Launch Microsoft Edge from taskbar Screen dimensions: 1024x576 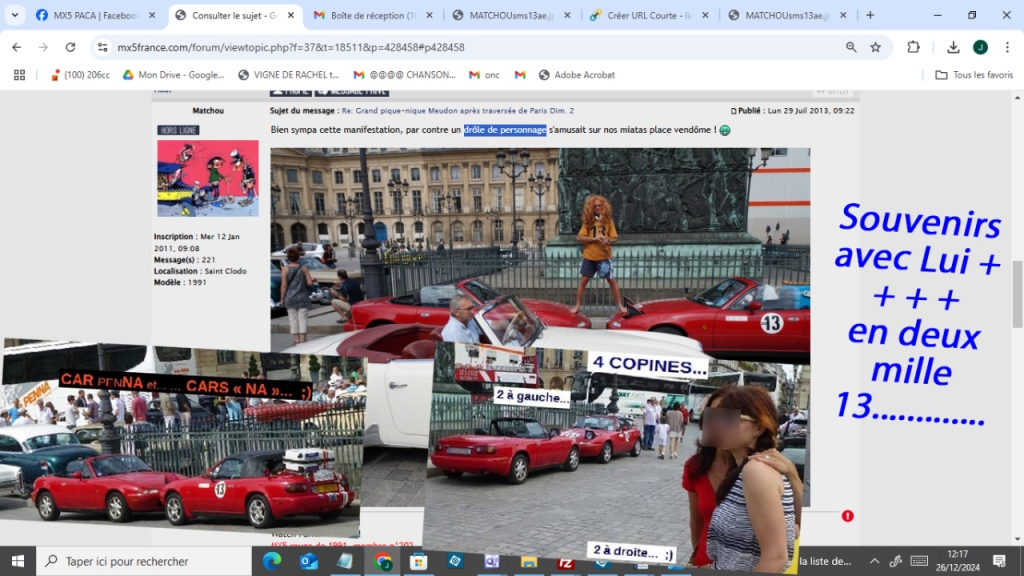(x=272, y=561)
